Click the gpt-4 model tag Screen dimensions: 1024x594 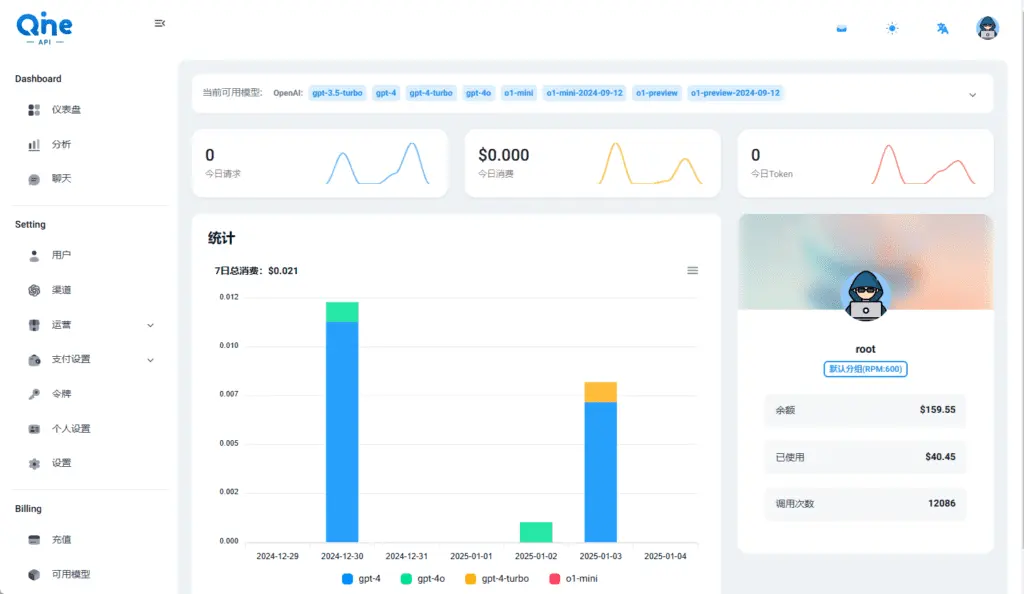tap(386, 93)
